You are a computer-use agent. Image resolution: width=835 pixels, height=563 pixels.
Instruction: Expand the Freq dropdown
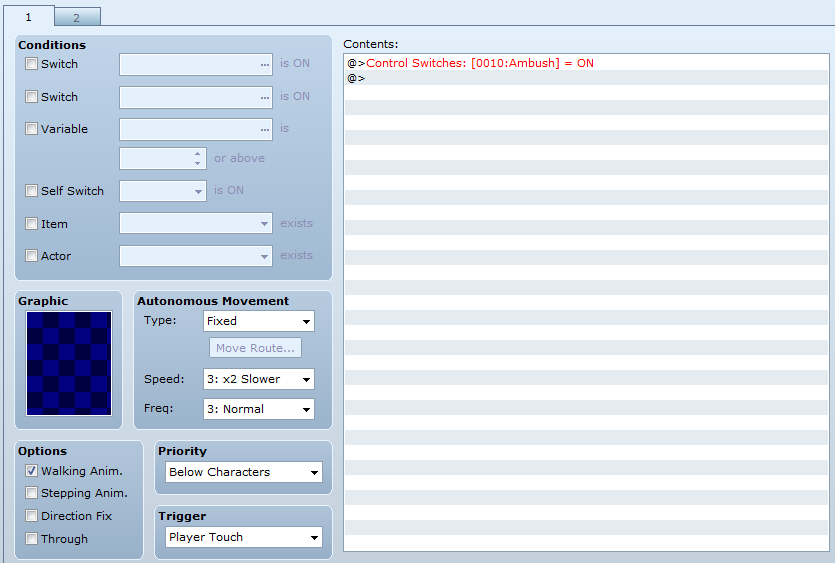click(x=258, y=409)
